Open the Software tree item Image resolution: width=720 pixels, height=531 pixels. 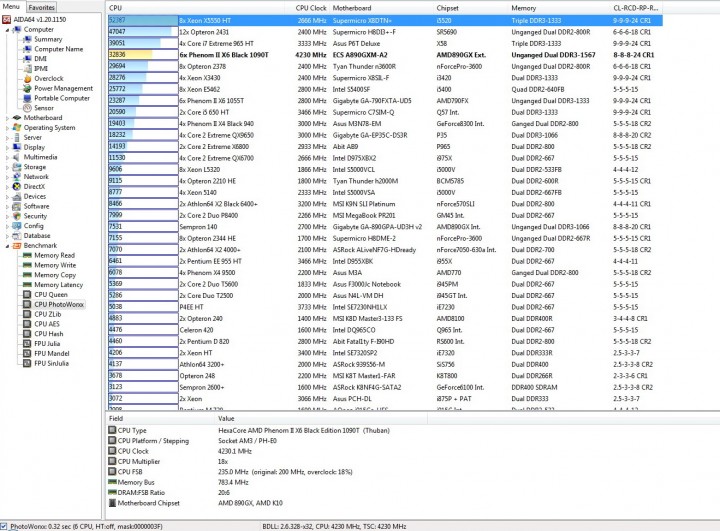tap(36, 206)
